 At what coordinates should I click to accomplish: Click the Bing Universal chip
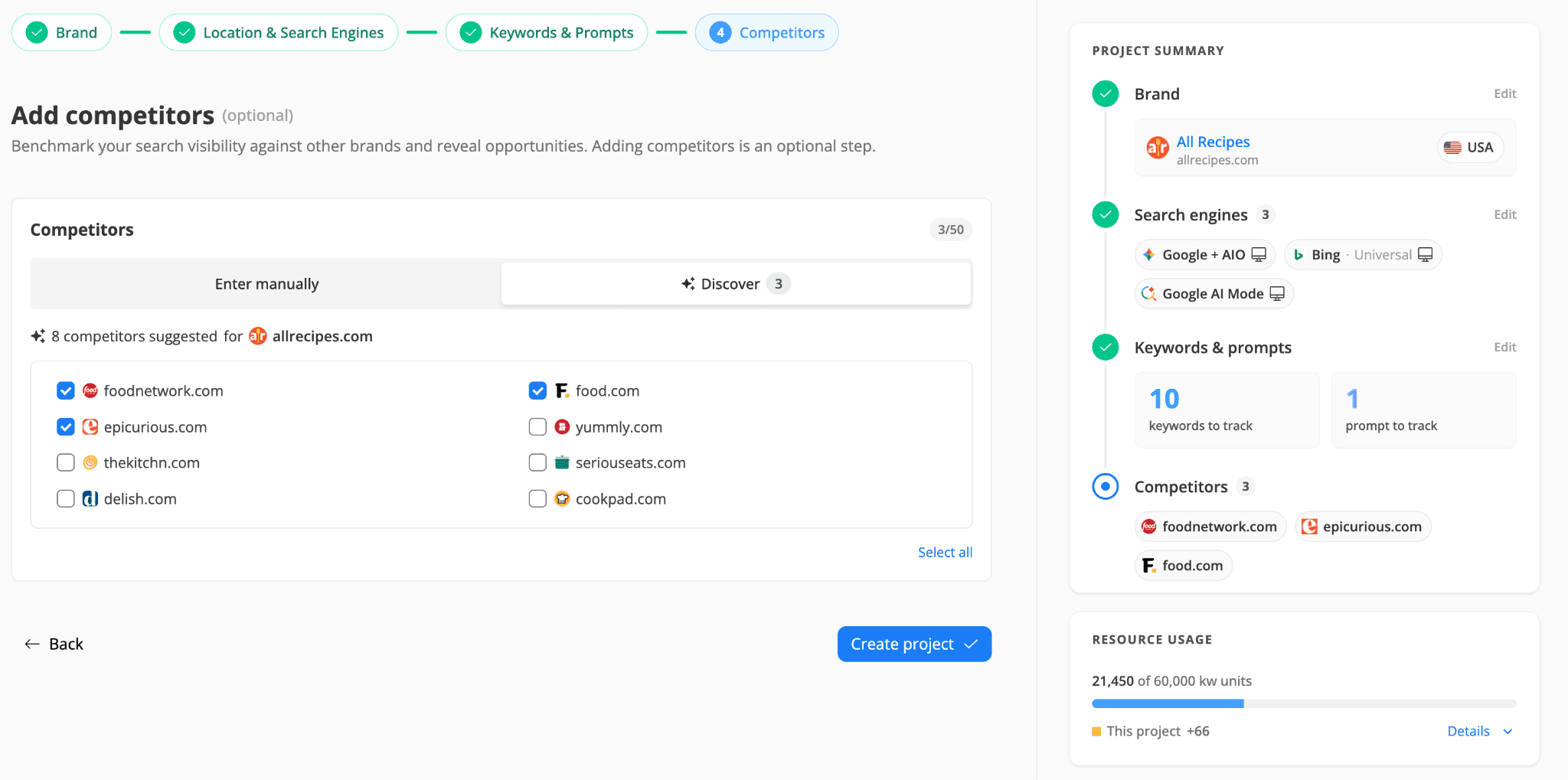pyautogui.click(x=1362, y=255)
